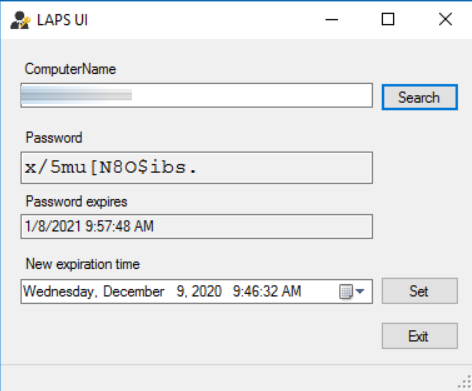
Task: Minimize the LAPS UI window
Action: coord(331,20)
